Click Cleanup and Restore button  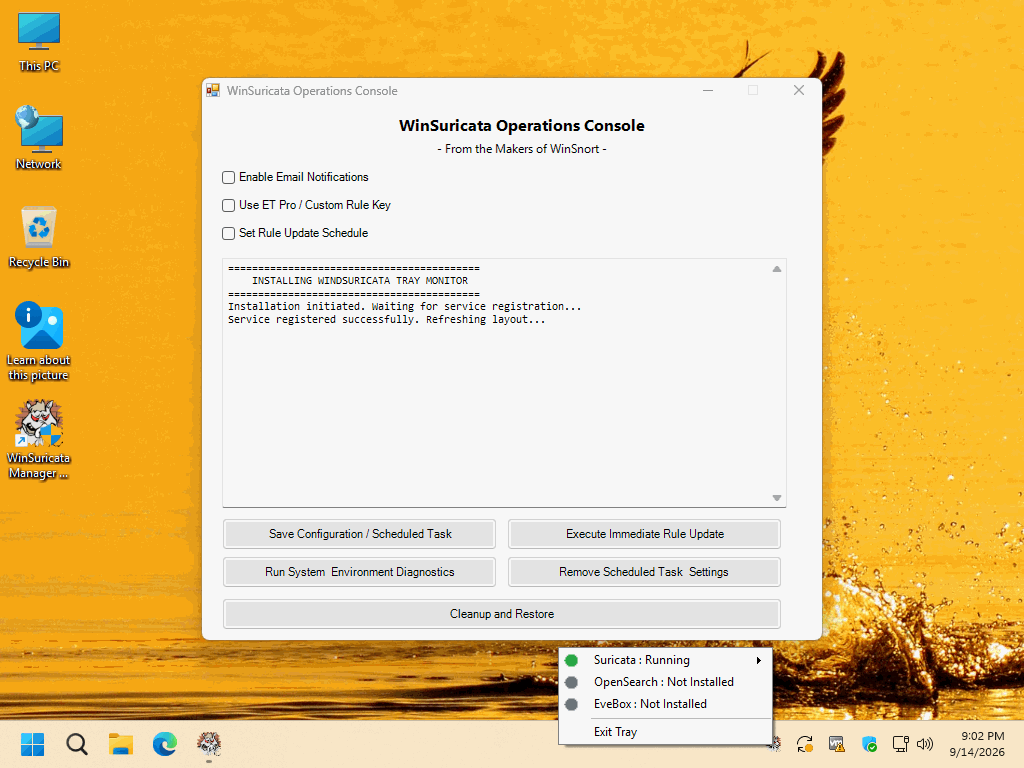point(502,614)
